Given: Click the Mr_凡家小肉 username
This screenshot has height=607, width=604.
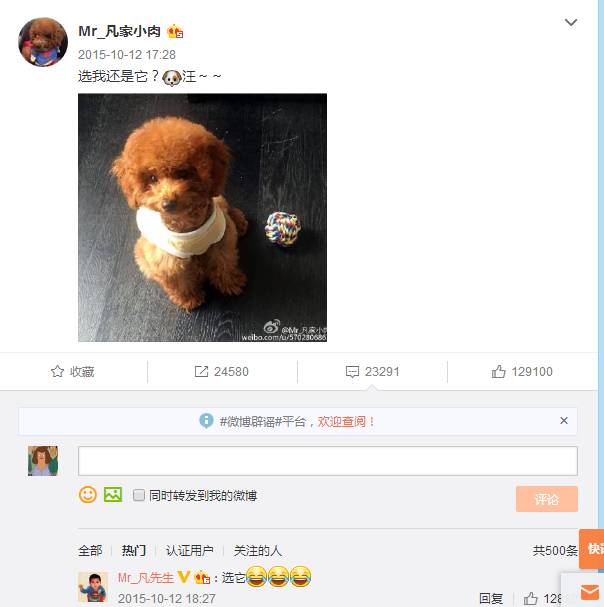Looking at the screenshot, I should pyautogui.click(x=119, y=31).
